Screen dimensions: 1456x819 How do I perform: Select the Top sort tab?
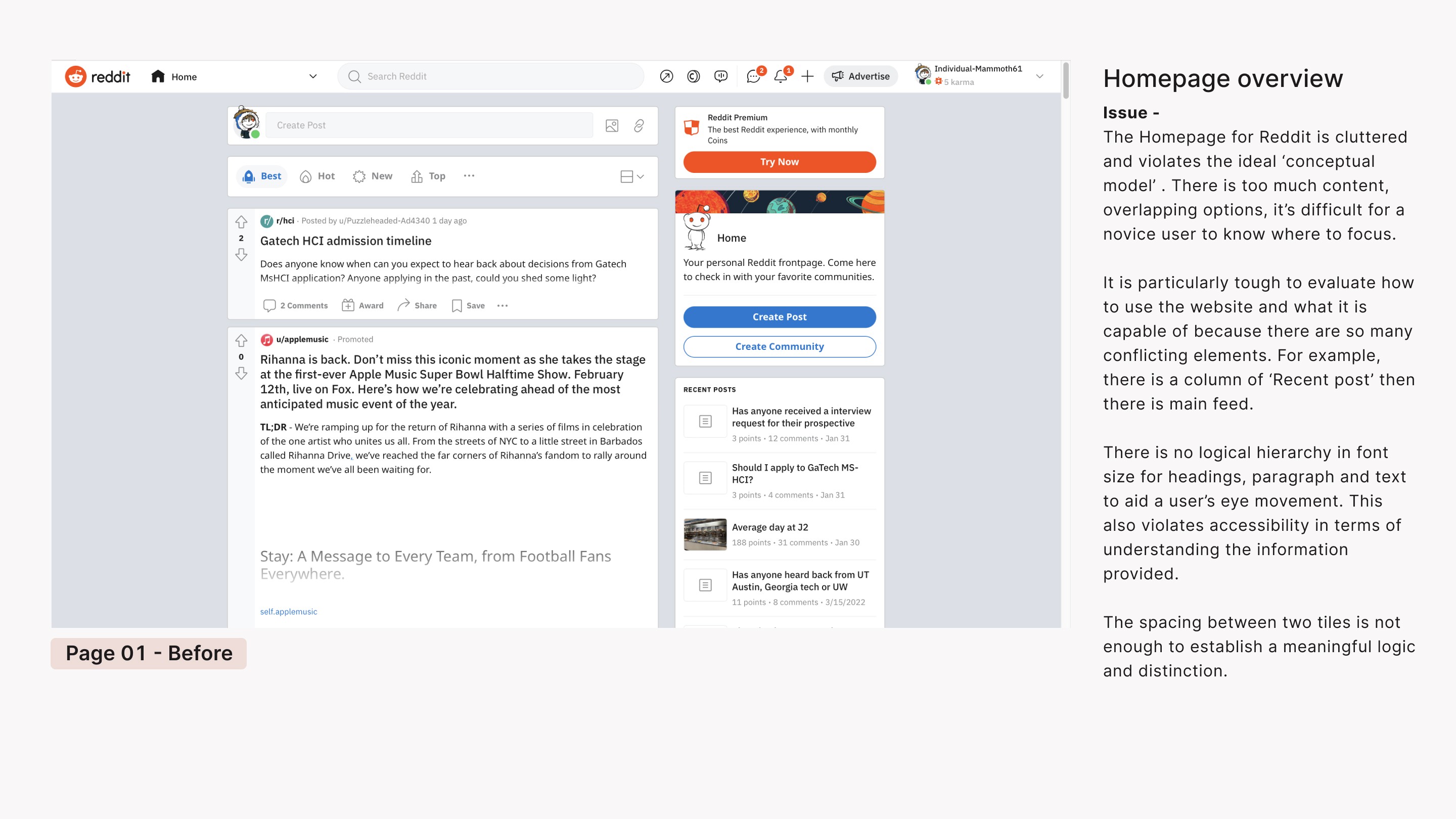[428, 176]
